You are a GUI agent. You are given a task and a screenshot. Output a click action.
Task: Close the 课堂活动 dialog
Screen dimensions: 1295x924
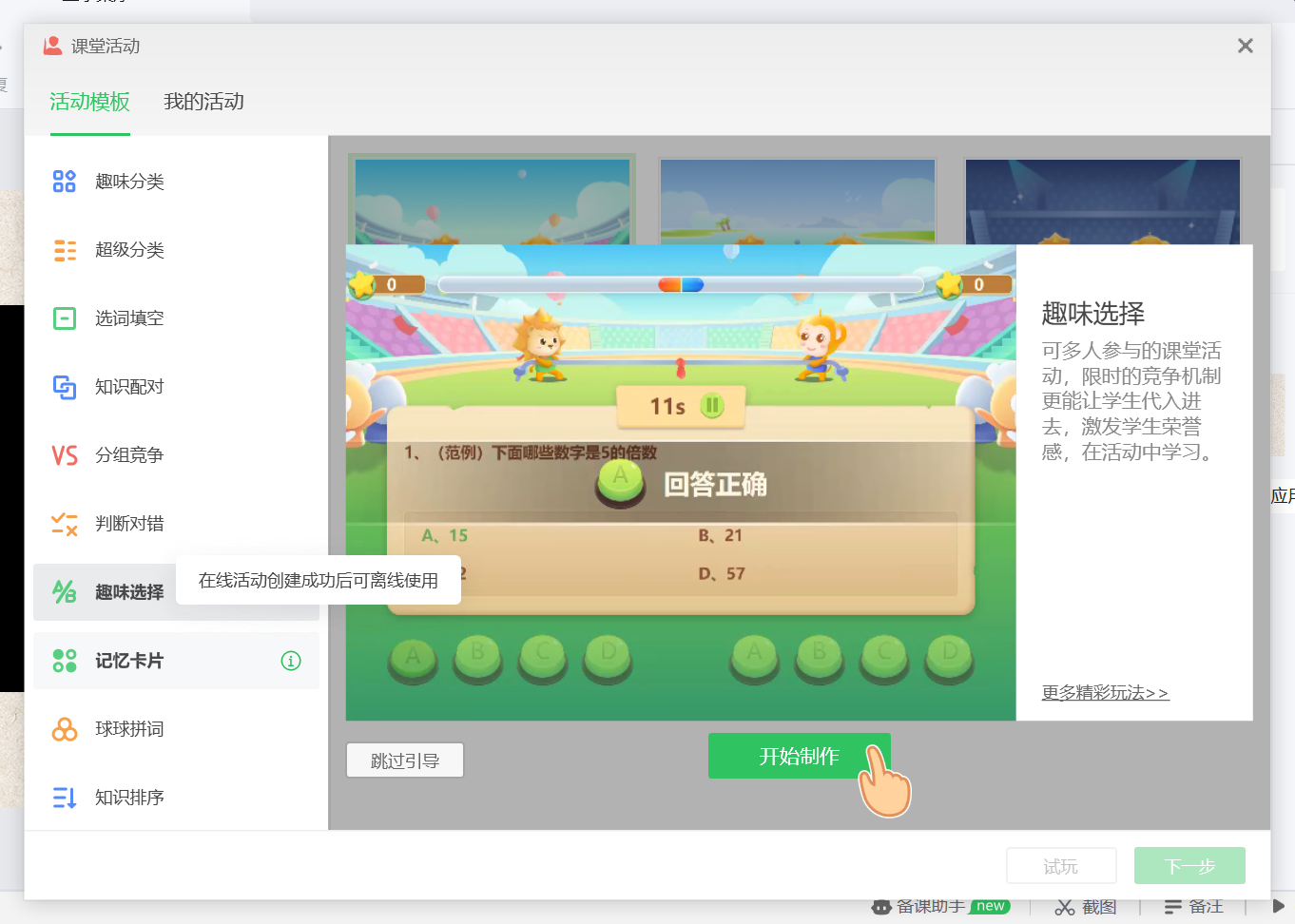[1246, 46]
